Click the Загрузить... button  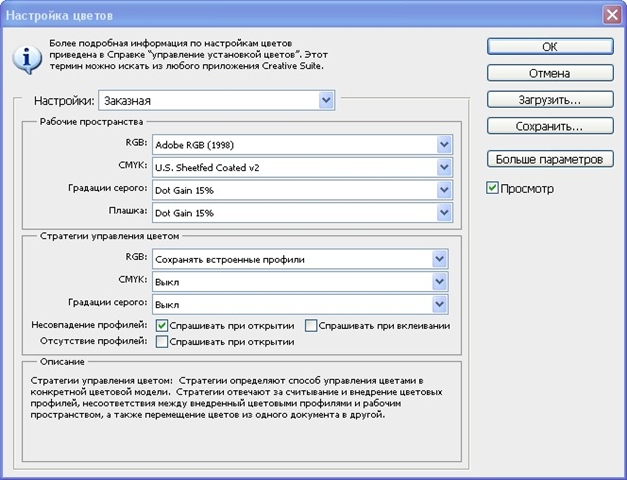(550, 100)
